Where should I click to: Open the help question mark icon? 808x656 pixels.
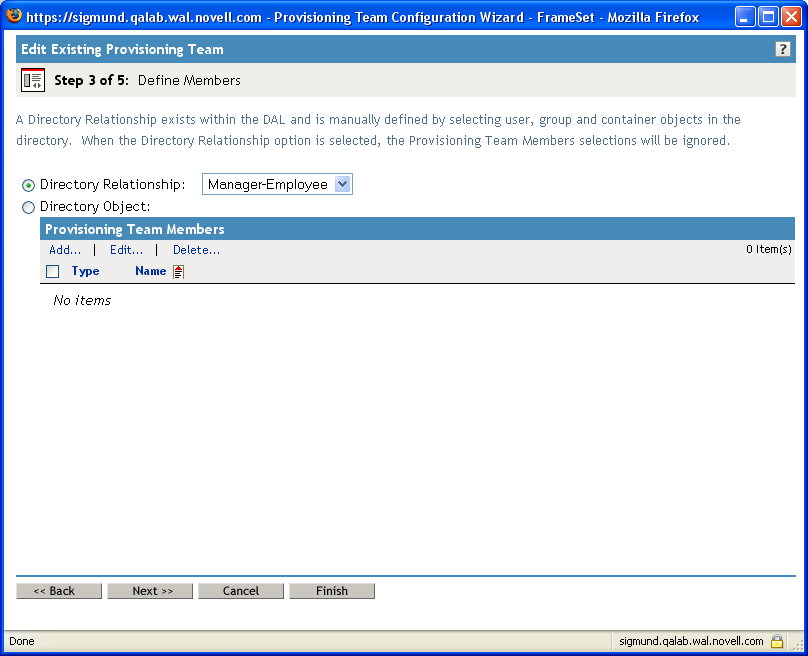(x=782, y=49)
